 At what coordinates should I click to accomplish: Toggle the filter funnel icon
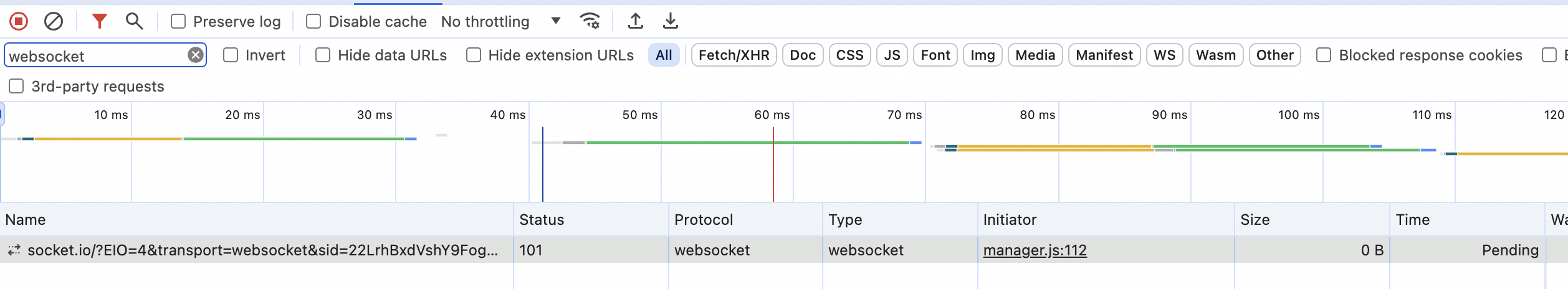(99, 22)
